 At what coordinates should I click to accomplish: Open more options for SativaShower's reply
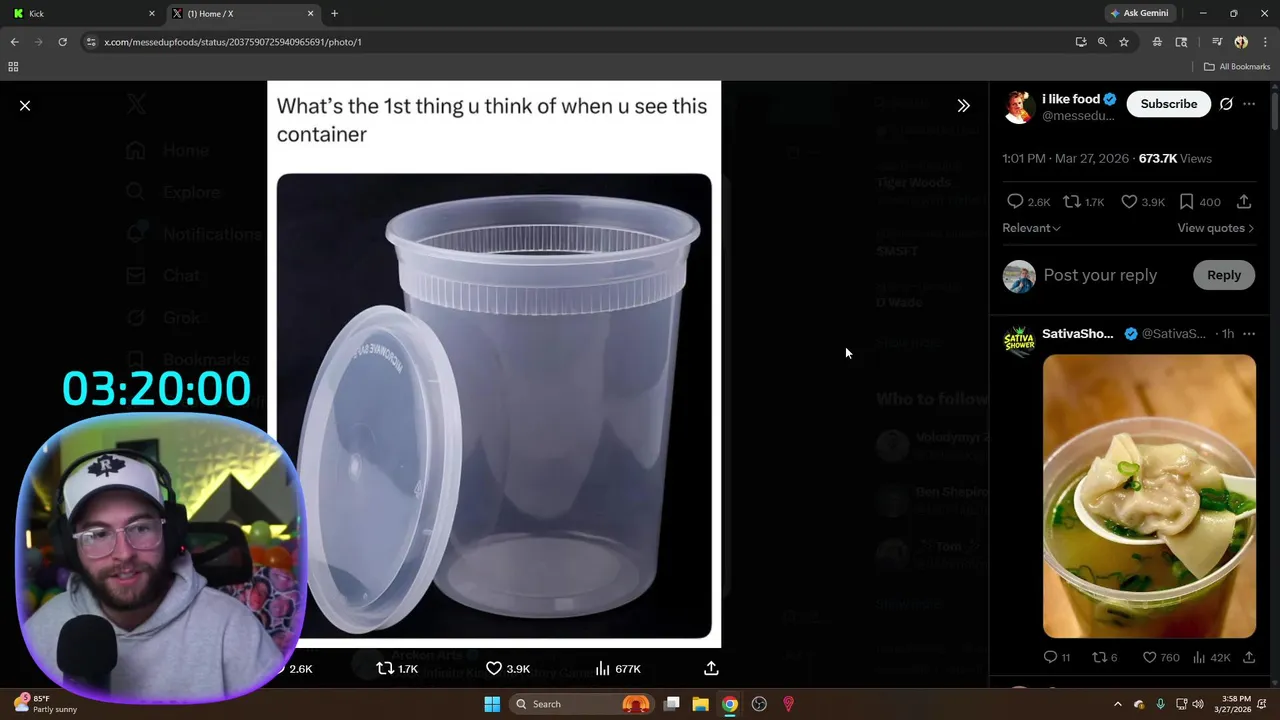(x=1249, y=334)
